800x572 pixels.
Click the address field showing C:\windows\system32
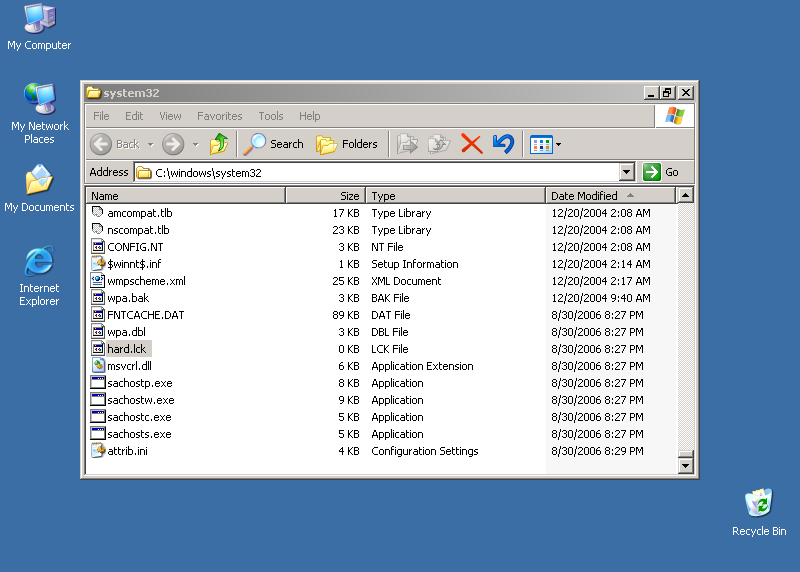(x=377, y=172)
